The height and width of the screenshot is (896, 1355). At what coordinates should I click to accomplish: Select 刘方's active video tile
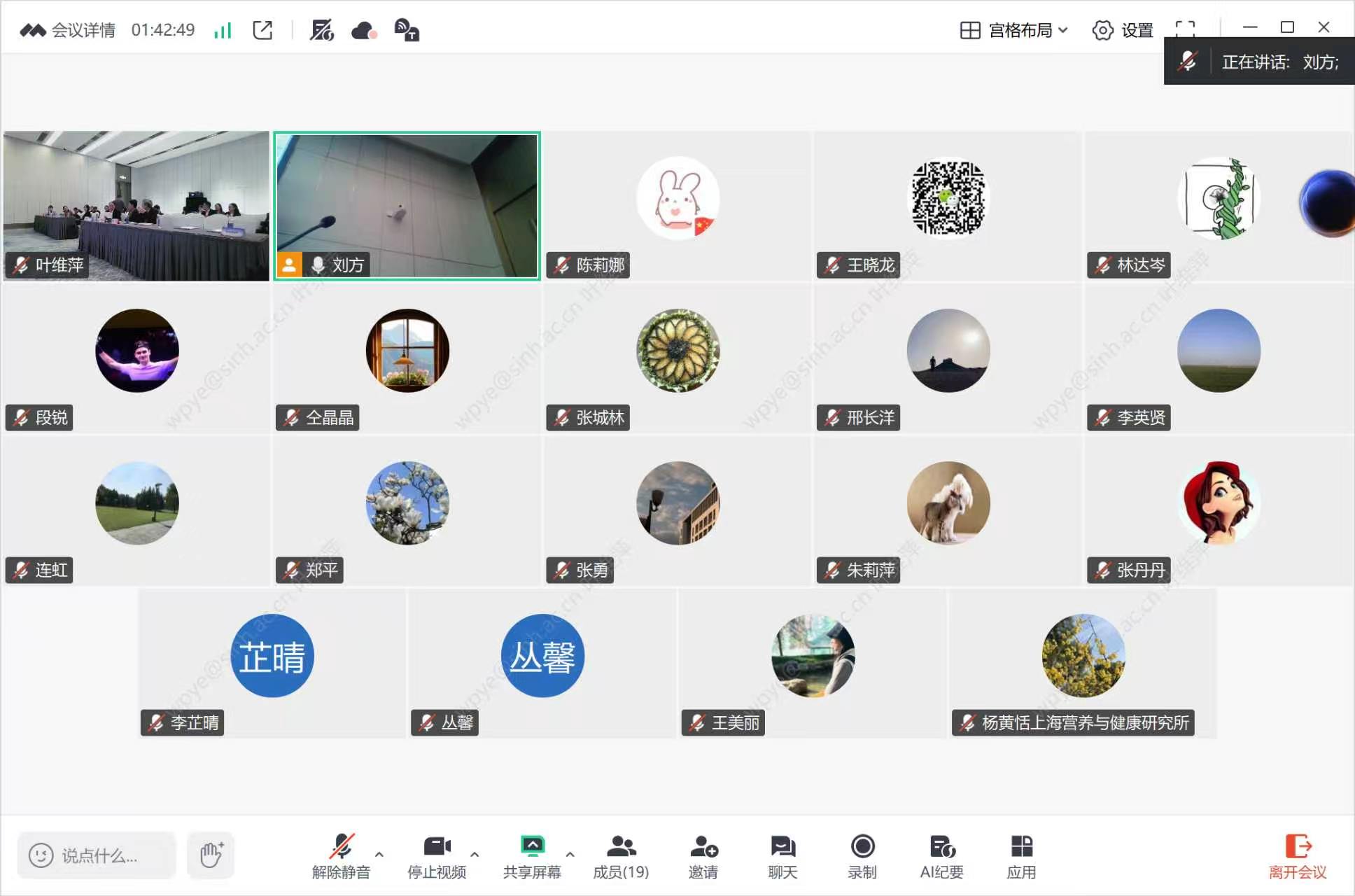pyautogui.click(x=407, y=206)
